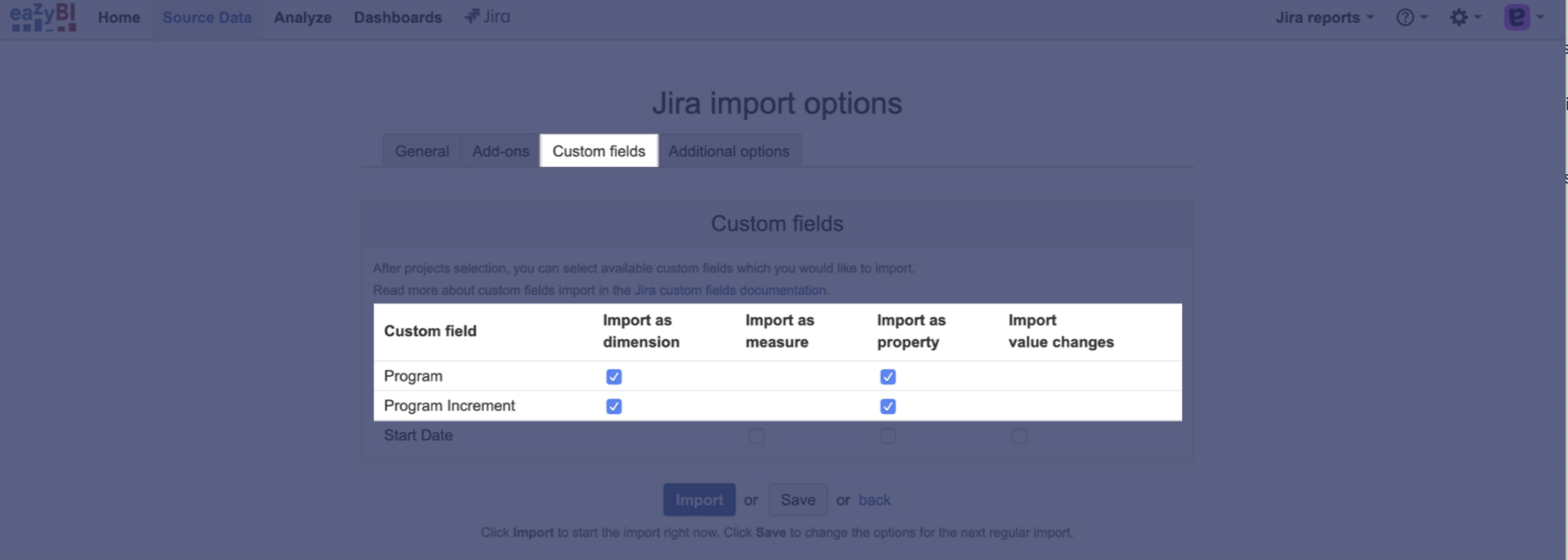The image size is (1568, 560).
Task: Uncheck Program import as property checkbox
Action: tap(888, 377)
